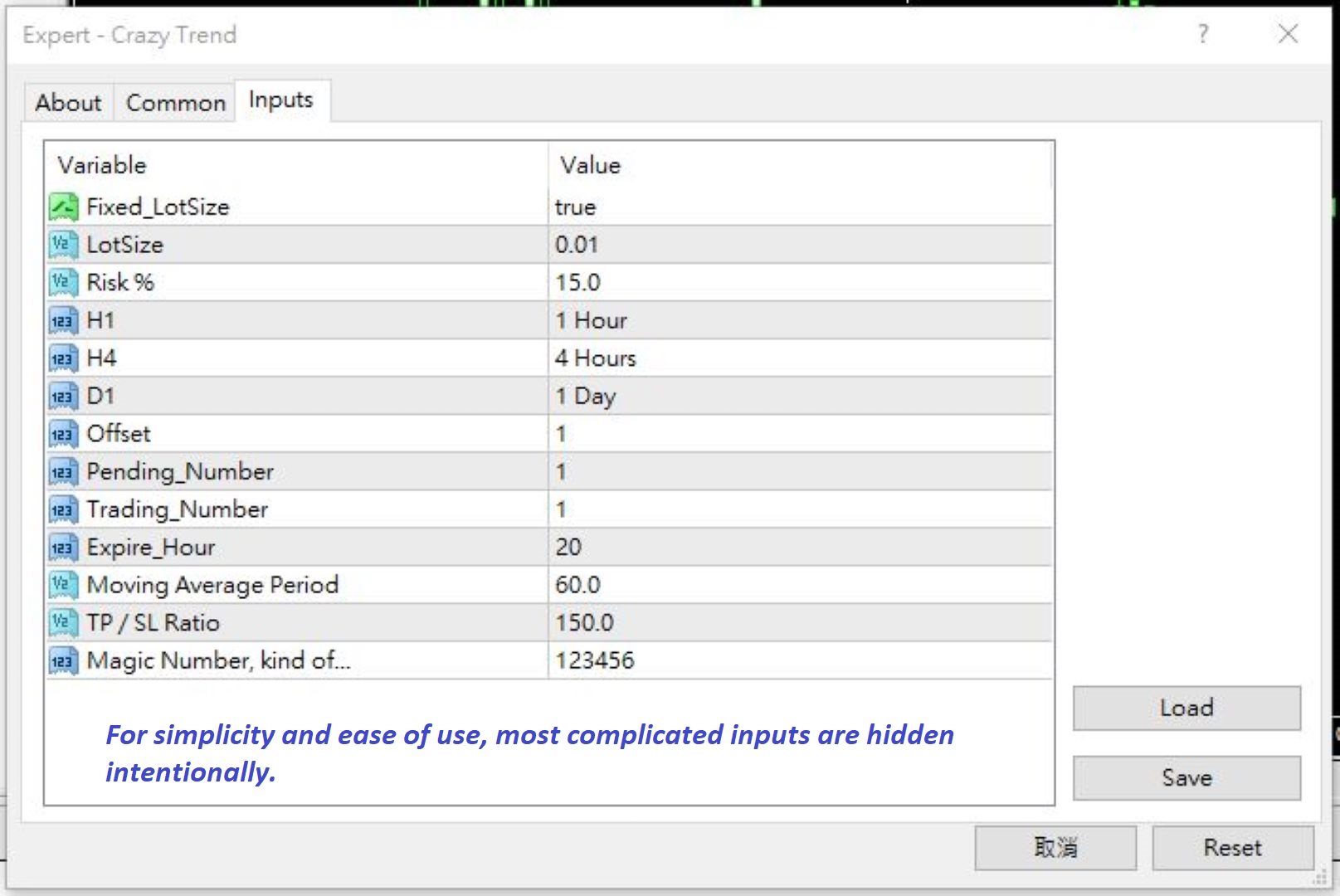Viewport: 1340px width, 896px height.
Task: Select the Inputs tab
Action: [281, 100]
